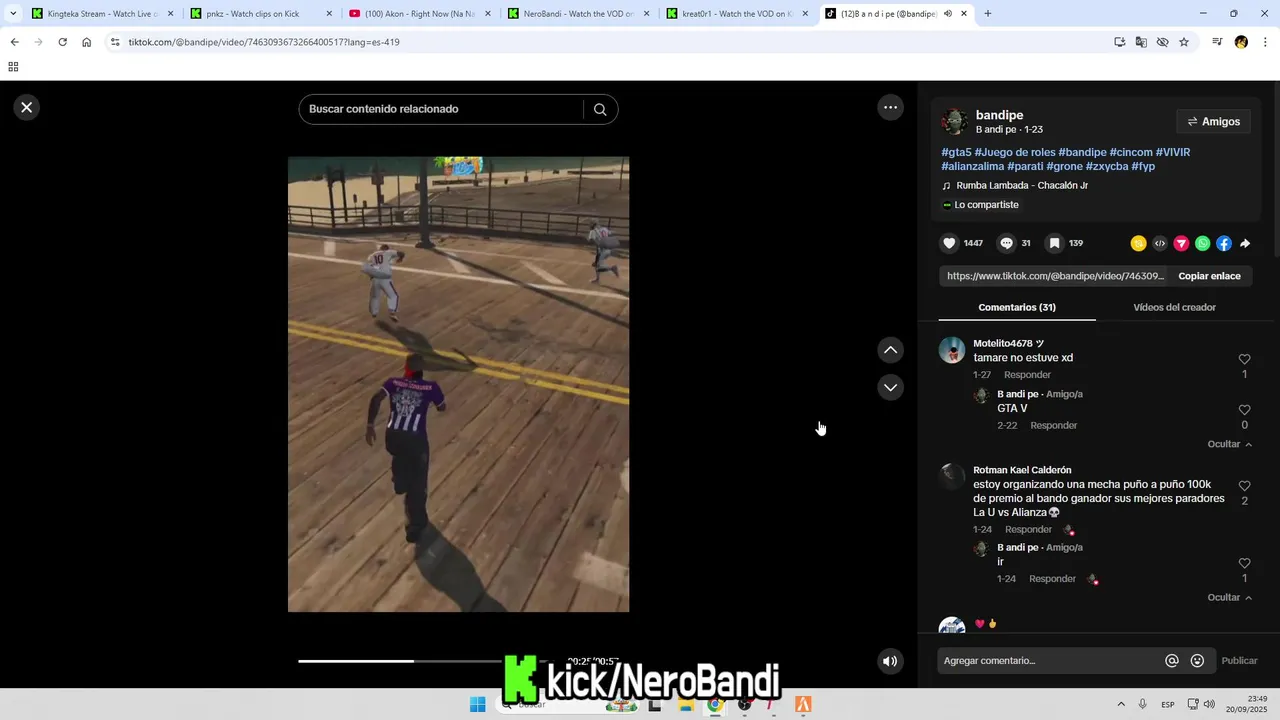Switch to the kreat0r1 VOD tab

pos(735,14)
